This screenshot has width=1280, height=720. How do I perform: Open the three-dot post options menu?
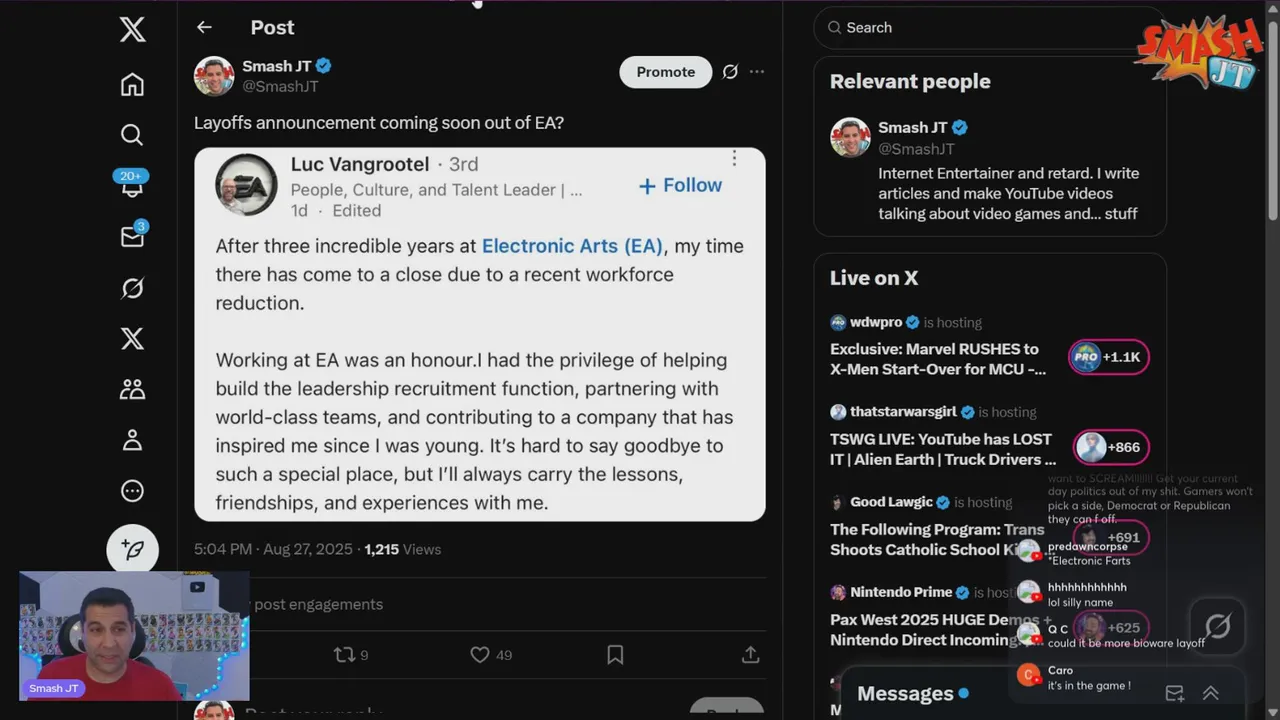pyautogui.click(x=757, y=72)
